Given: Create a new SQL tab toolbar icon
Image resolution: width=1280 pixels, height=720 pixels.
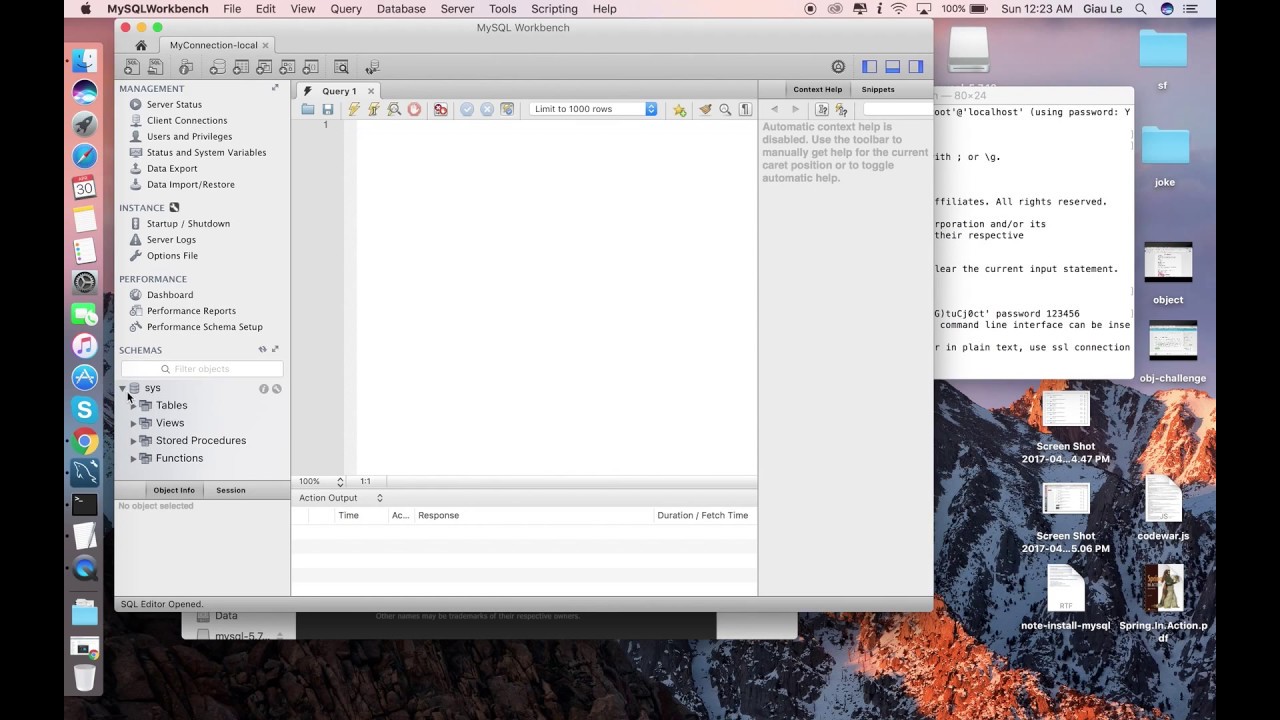Looking at the screenshot, I should [x=132, y=67].
